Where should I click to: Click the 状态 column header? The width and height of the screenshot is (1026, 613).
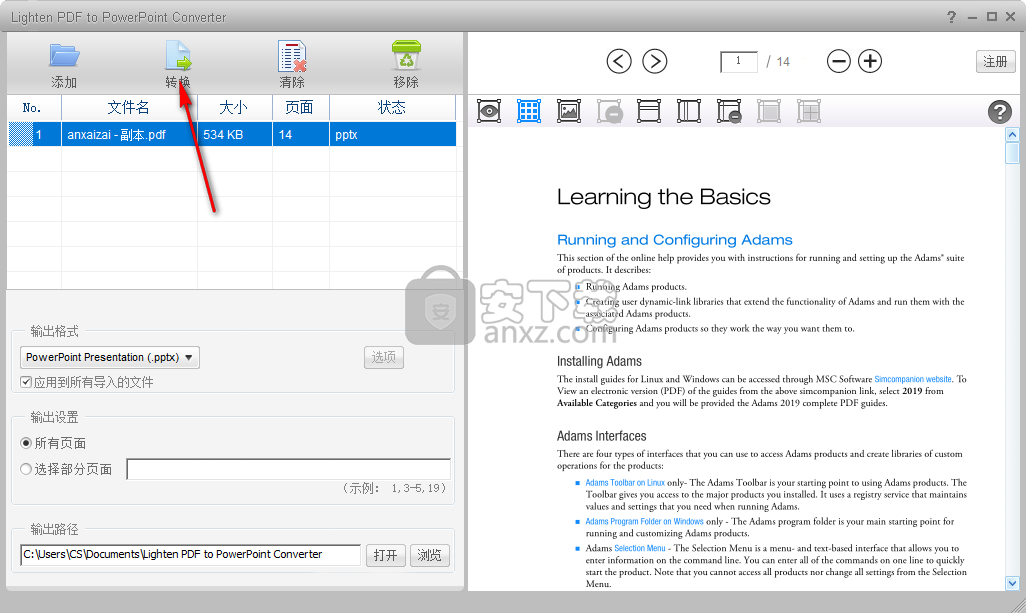coord(393,108)
